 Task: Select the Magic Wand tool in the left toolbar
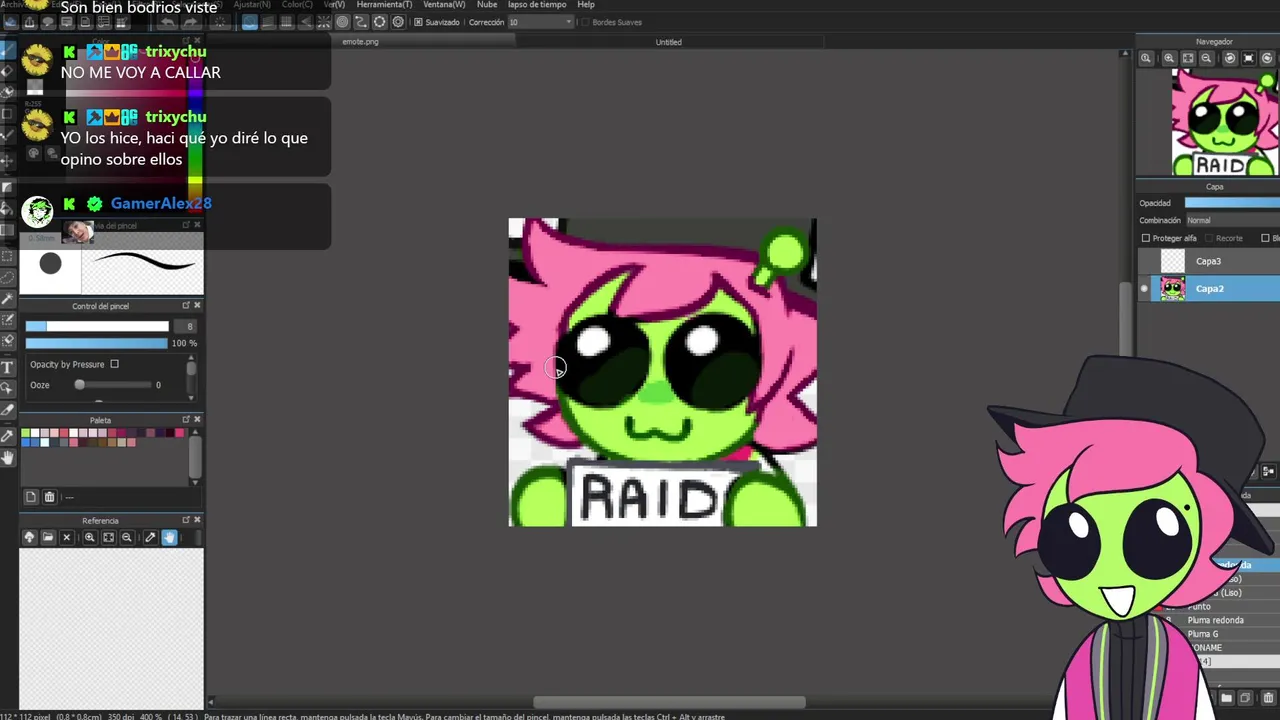8,298
